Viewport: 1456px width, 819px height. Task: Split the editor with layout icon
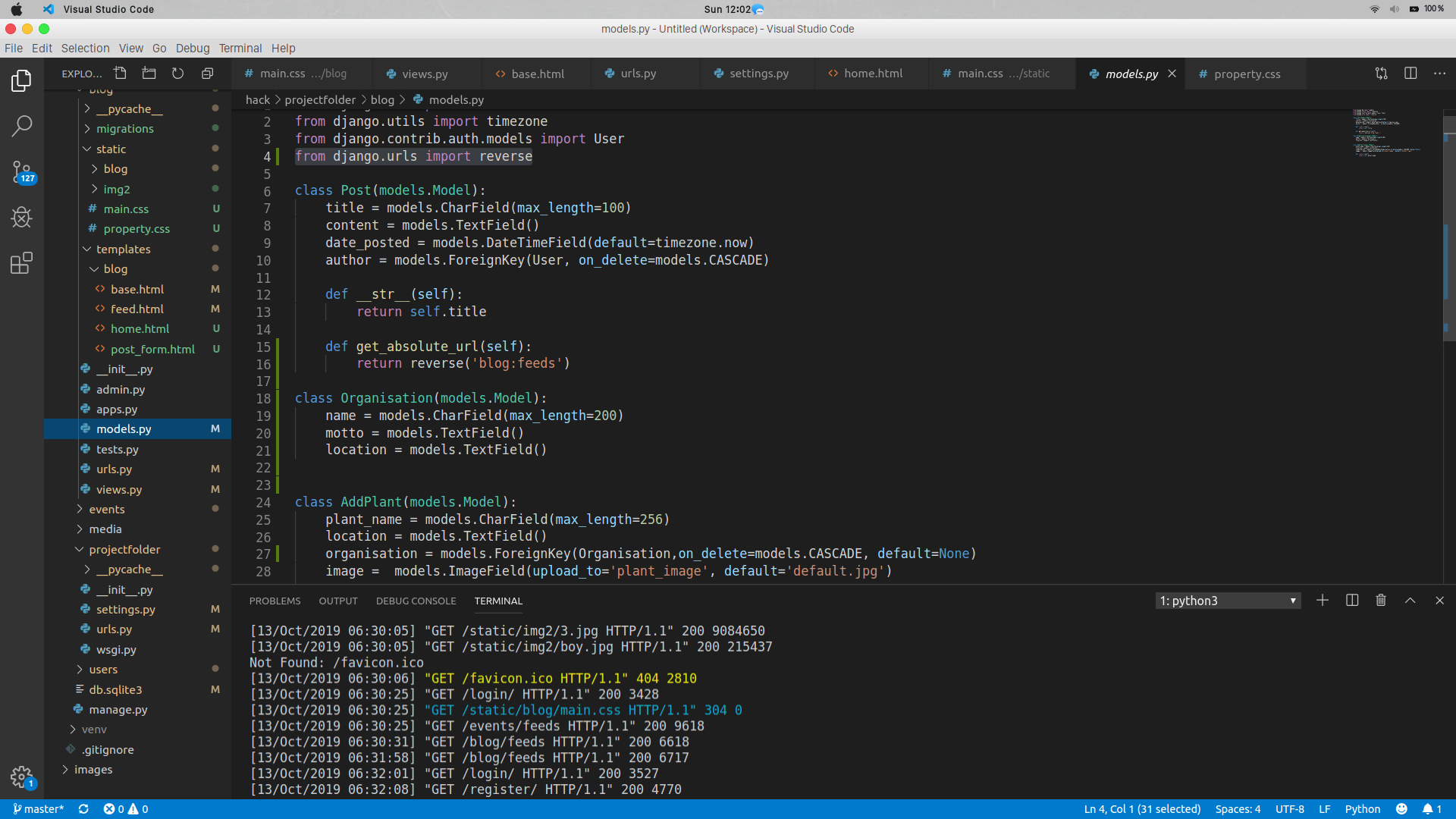point(1410,74)
